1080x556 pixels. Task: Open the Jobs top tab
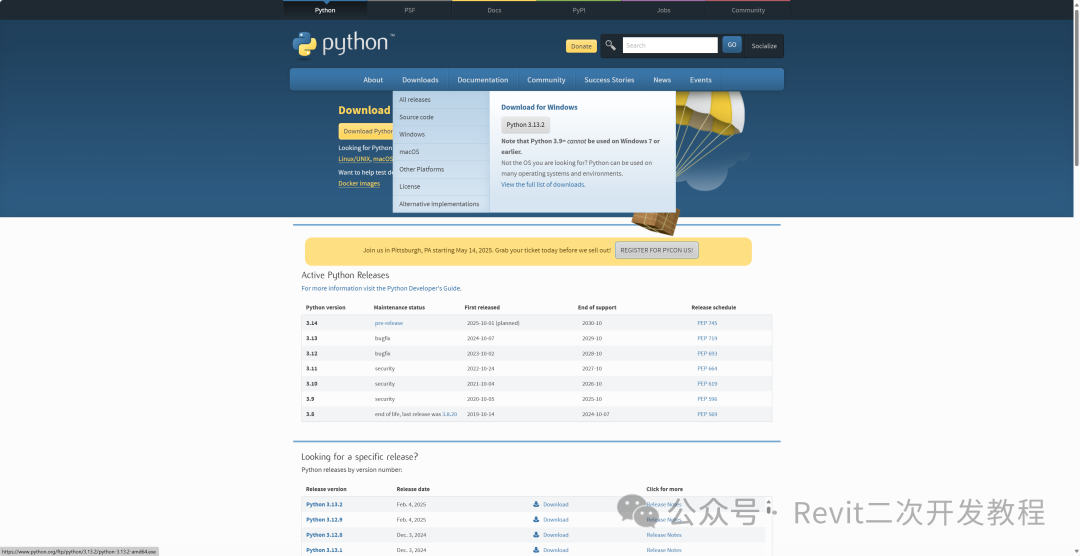(x=664, y=10)
